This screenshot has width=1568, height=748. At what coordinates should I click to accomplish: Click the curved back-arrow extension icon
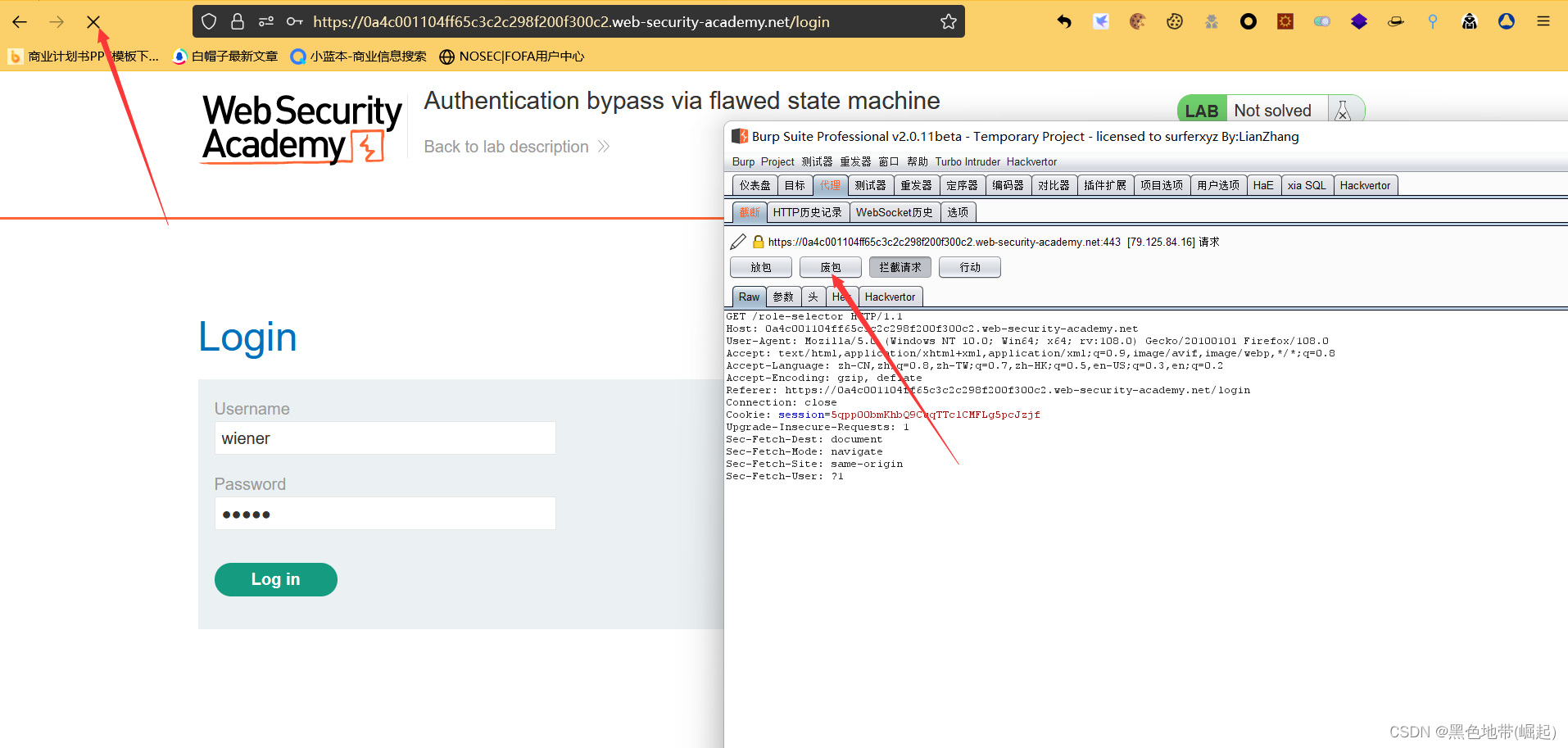[1064, 21]
